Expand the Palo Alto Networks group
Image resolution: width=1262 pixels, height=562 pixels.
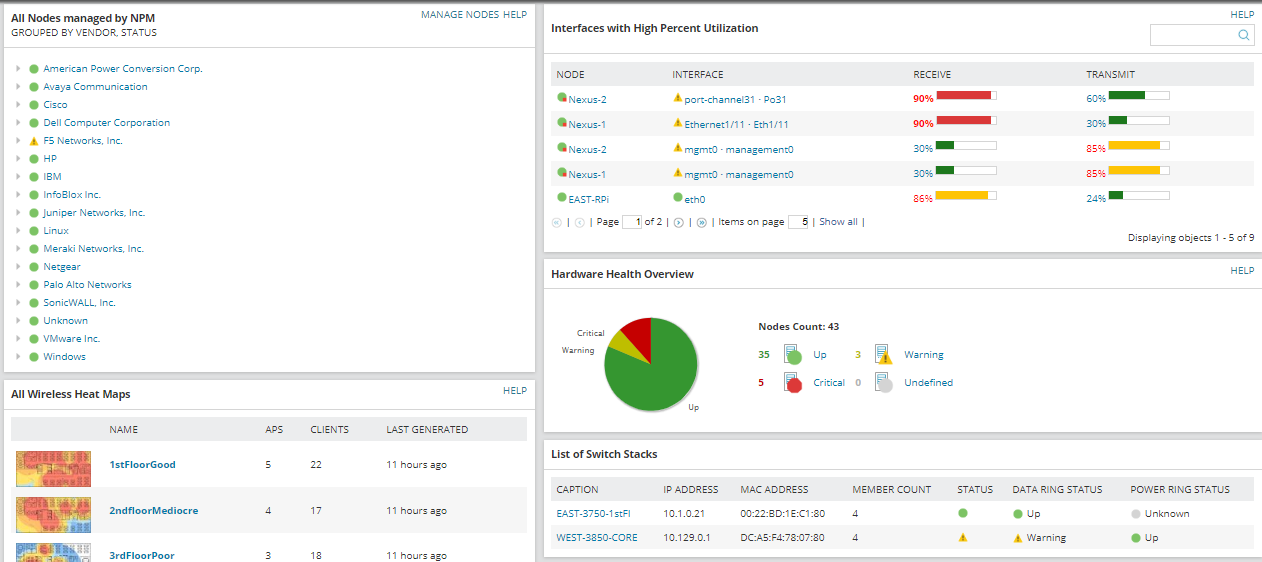[18, 285]
